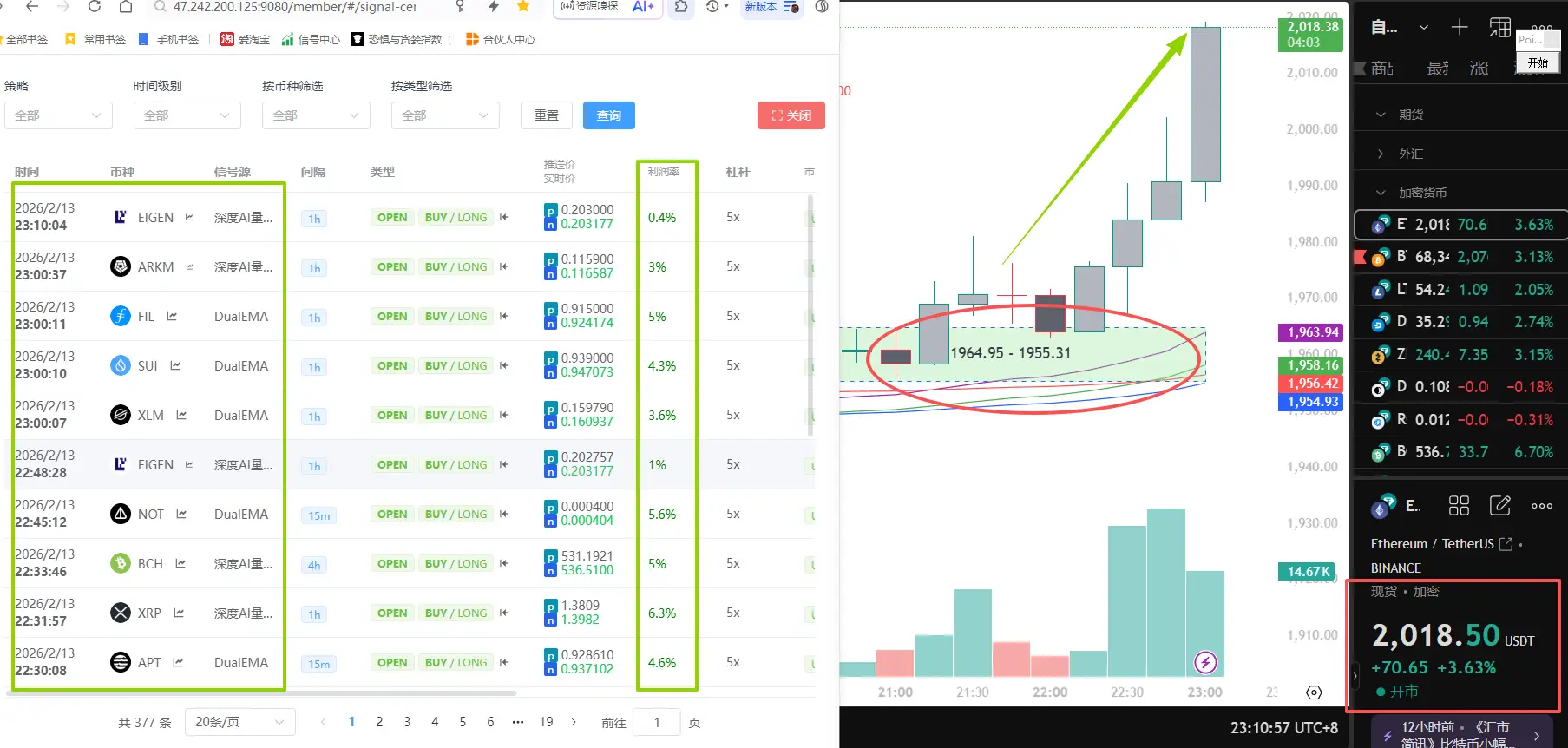The height and width of the screenshot is (748, 1568).
Task: Expand the 按类型筛选 filter dropdown
Action: click(445, 115)
